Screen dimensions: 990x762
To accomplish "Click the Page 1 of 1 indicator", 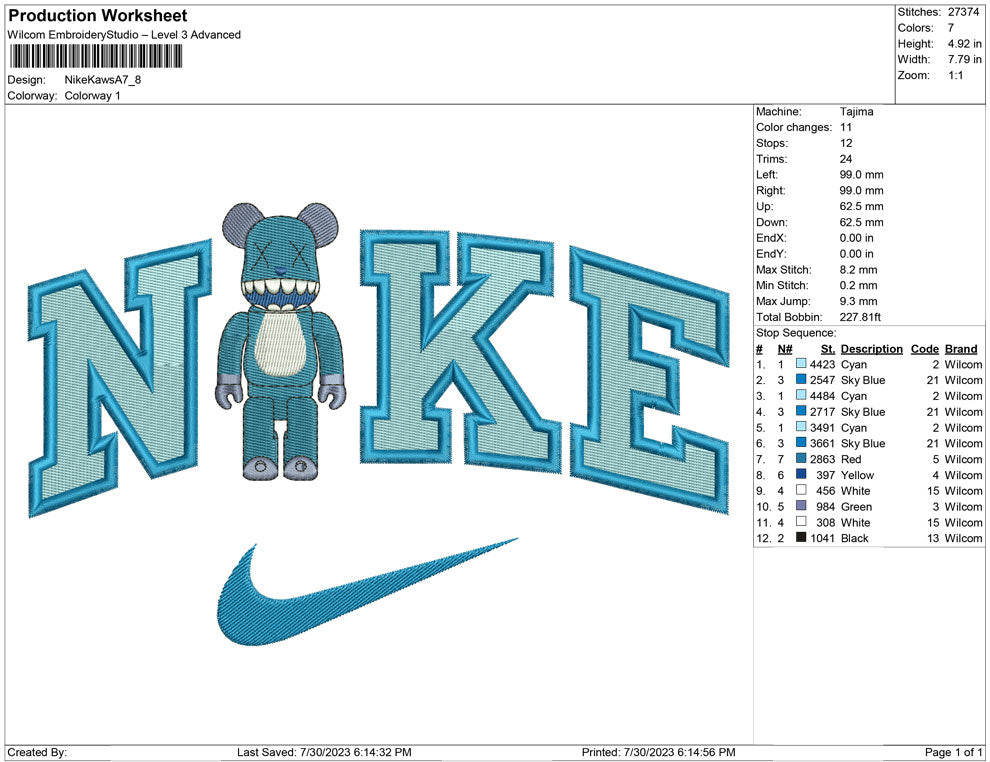I will (953, 753).
